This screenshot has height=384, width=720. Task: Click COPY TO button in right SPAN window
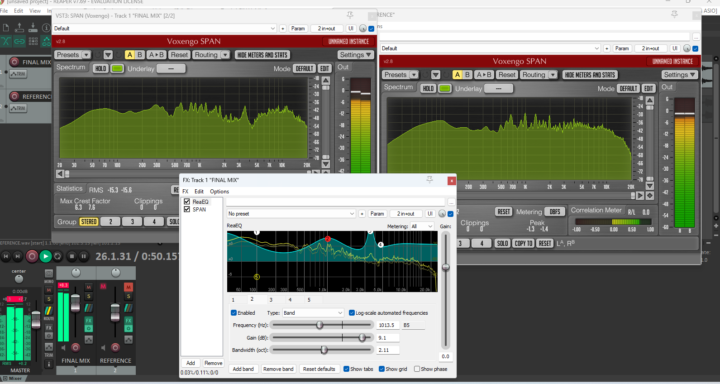click(x=523, y=243)
